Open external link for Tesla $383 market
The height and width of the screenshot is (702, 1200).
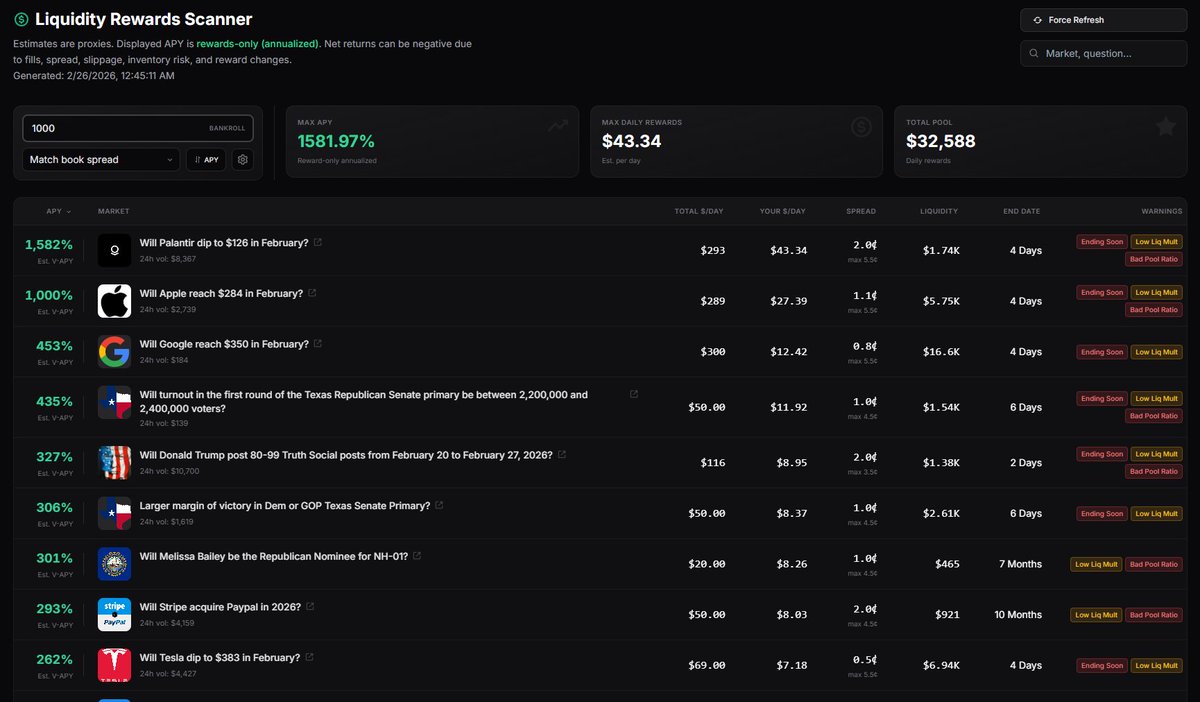tap(309, 657)
